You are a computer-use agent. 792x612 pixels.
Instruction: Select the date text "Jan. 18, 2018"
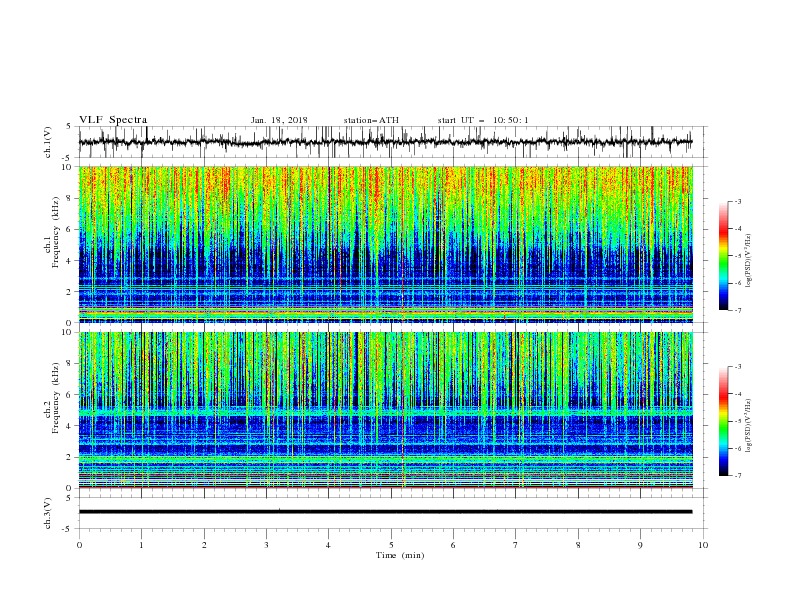coord(279,120)
